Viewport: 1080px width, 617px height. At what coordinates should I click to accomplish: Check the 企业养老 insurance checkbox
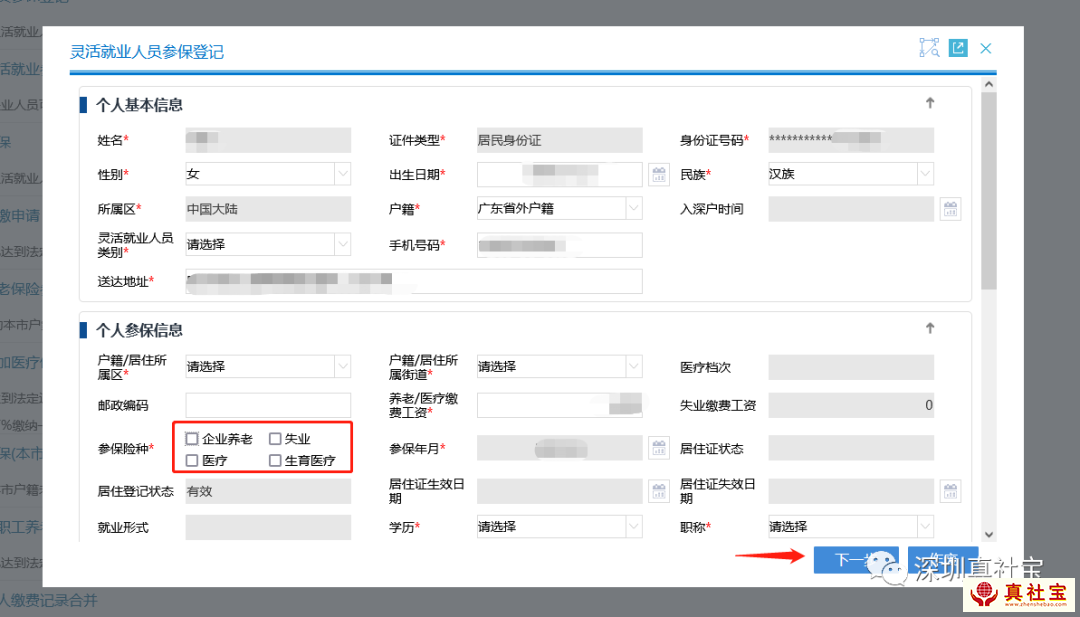pos(192,439)
